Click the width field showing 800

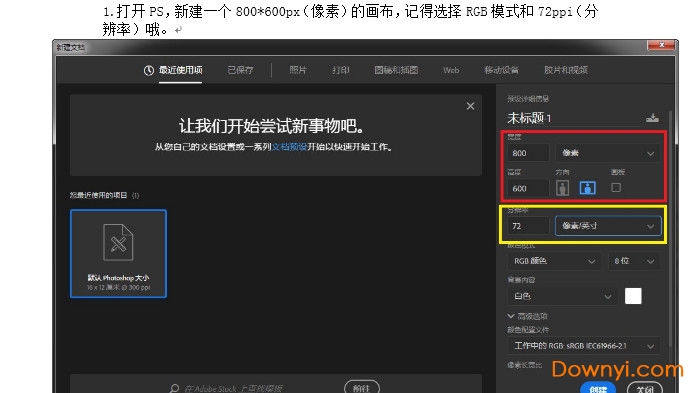tap(528, 153)
